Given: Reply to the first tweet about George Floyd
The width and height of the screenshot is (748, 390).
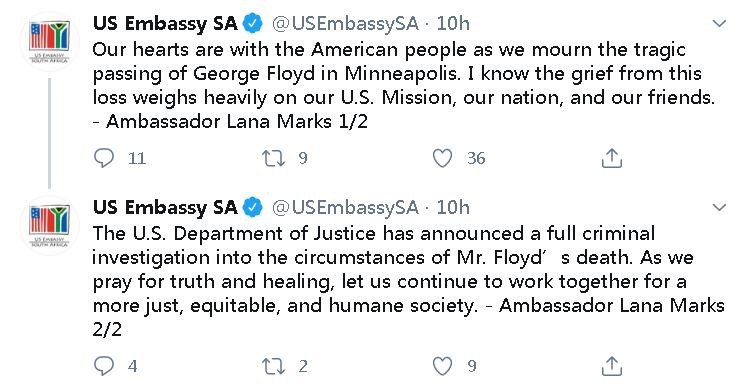Looking at the screenshot, I should [x=104, y=158].
